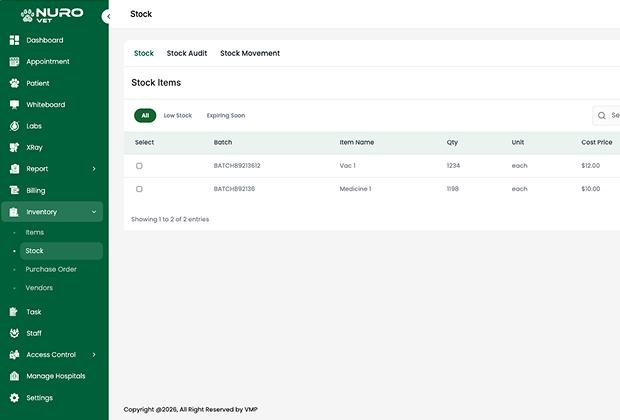This screenshot has width=620, height=420.
Task: Open the Dashboard menu label
Action: (45, 40)
